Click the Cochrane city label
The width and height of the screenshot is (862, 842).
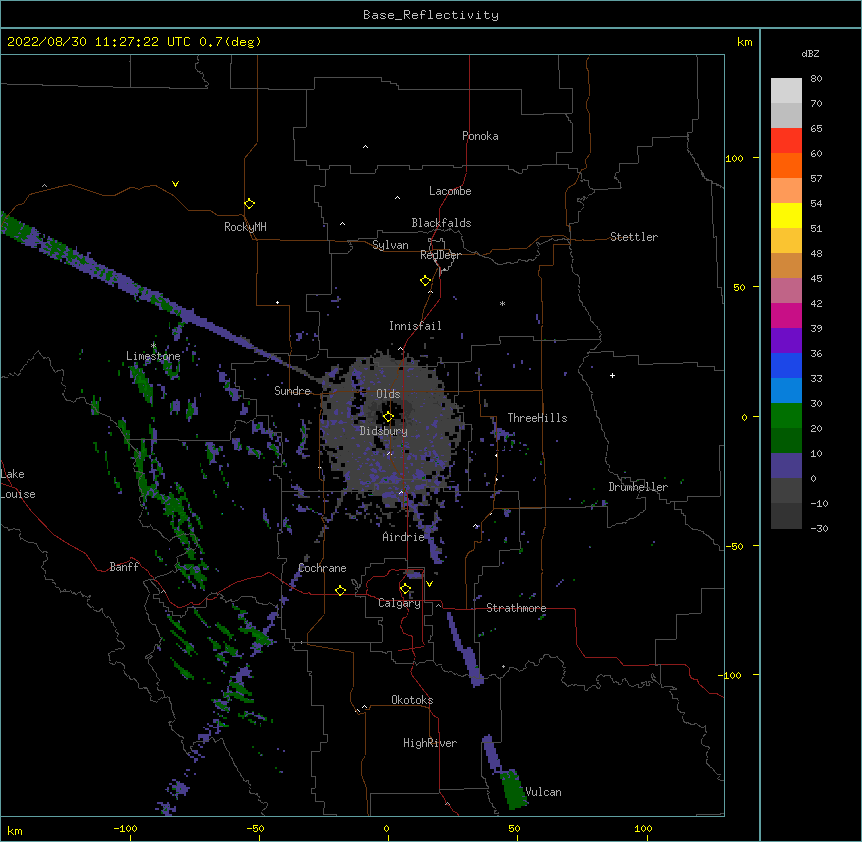[322, 568]
